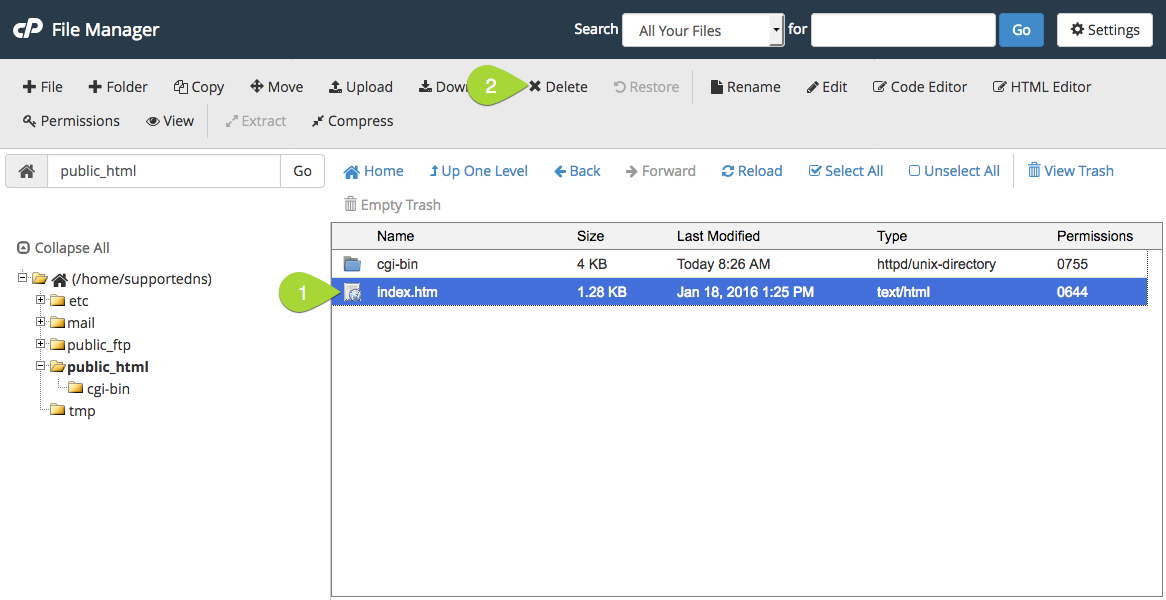Expand the etc folder in tree
Screen dimensions: 1166x600
40,300
